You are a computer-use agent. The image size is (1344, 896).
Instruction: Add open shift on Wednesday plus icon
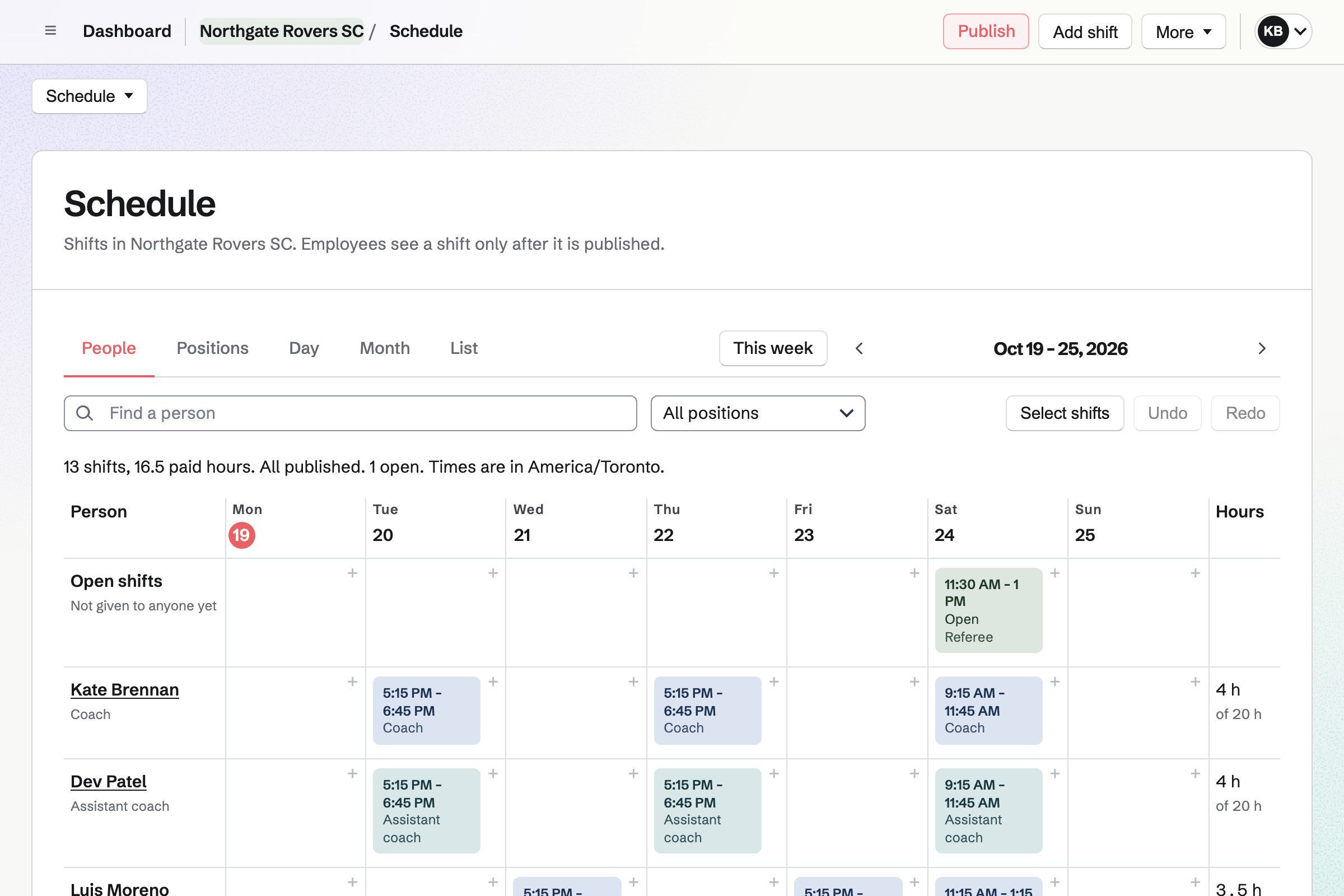[633, 572]
